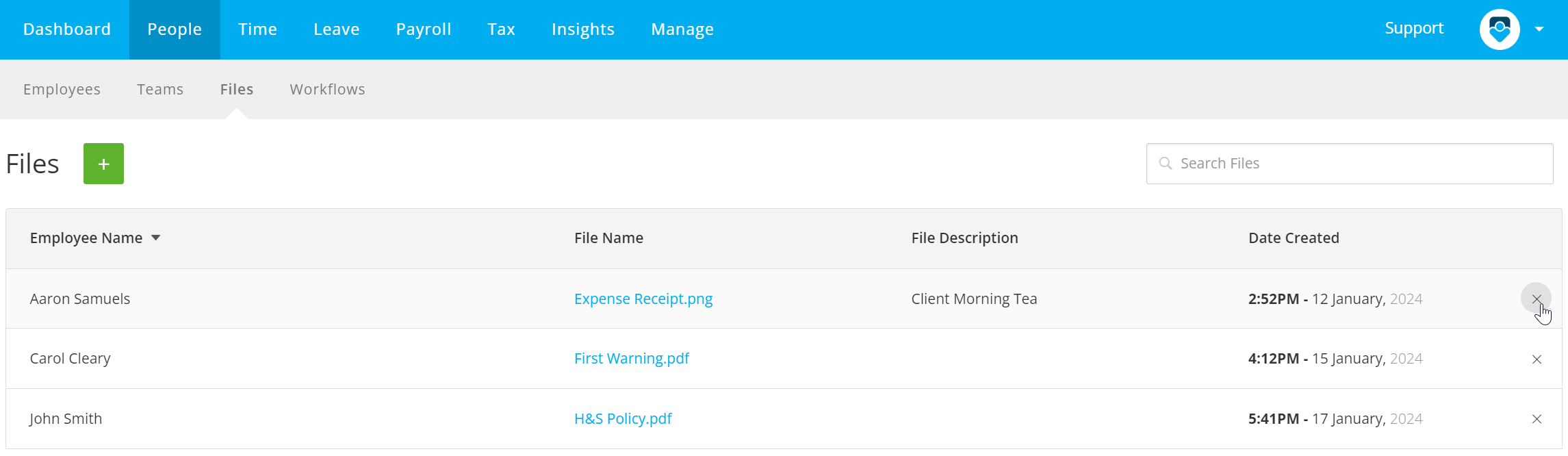Click the green add file plus button
The height and width of the screenshot is (456, 1568).
(x=103, y=164)
